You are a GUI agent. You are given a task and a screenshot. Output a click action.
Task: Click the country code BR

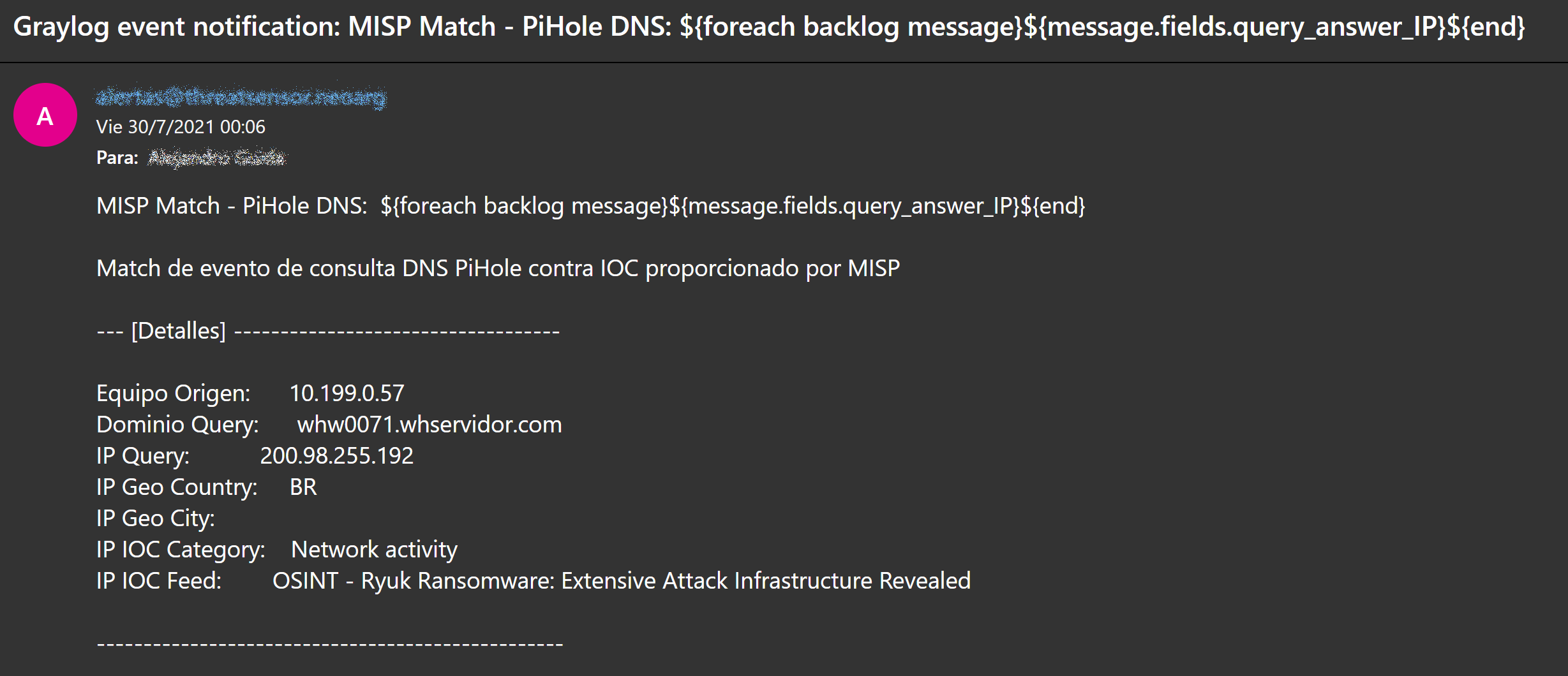tap(303, 487)
